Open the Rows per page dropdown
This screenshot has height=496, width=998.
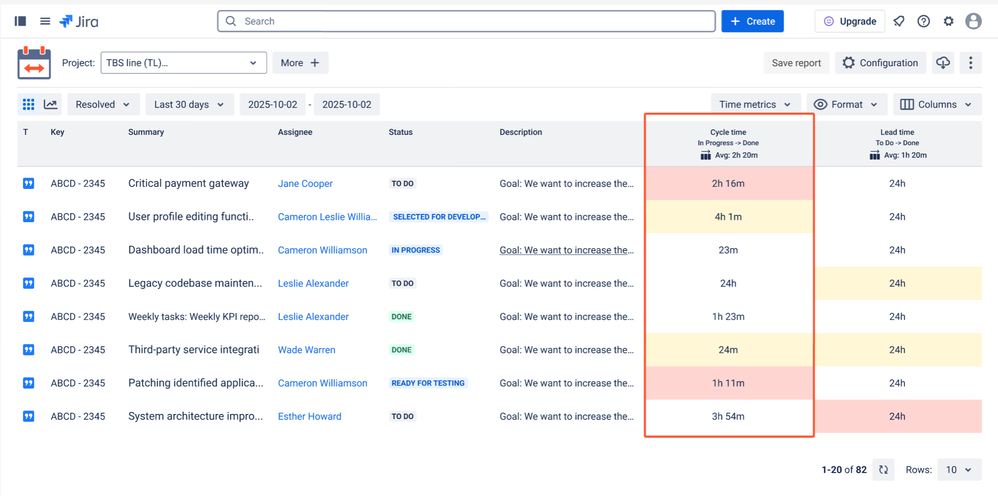[959, 469]
